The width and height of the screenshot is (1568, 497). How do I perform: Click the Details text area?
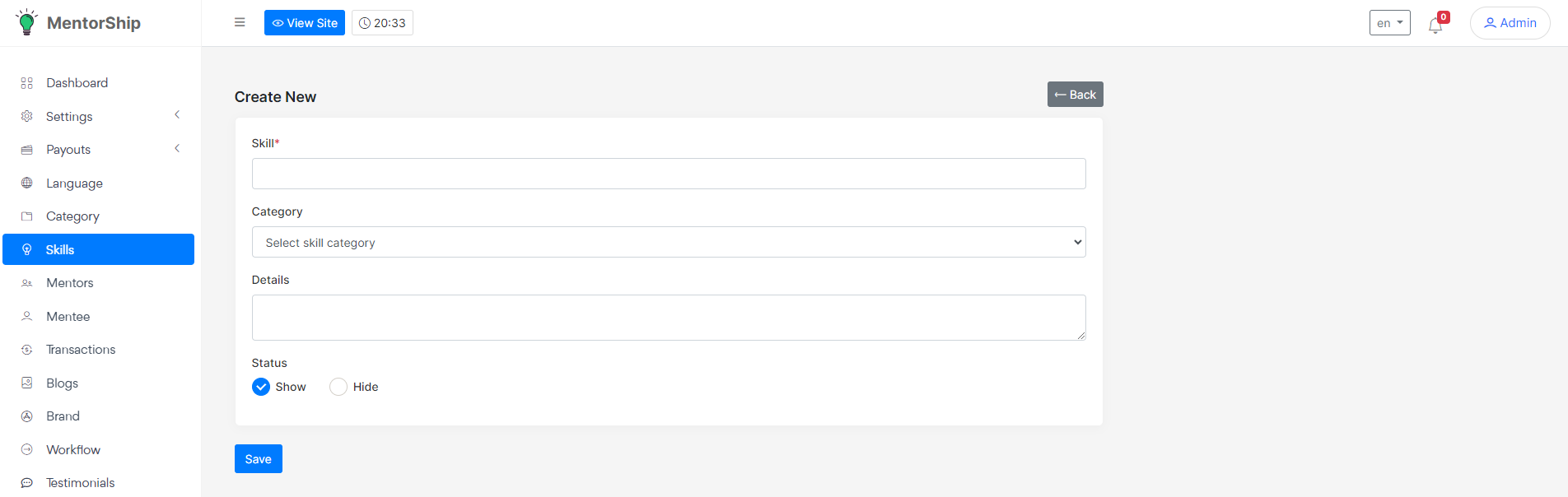[x=668, y=318]
